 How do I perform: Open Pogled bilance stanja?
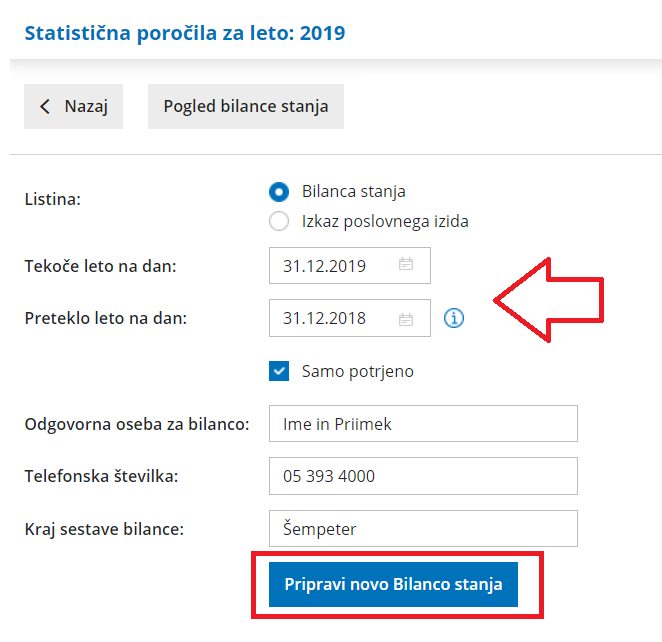click(246, 106)
